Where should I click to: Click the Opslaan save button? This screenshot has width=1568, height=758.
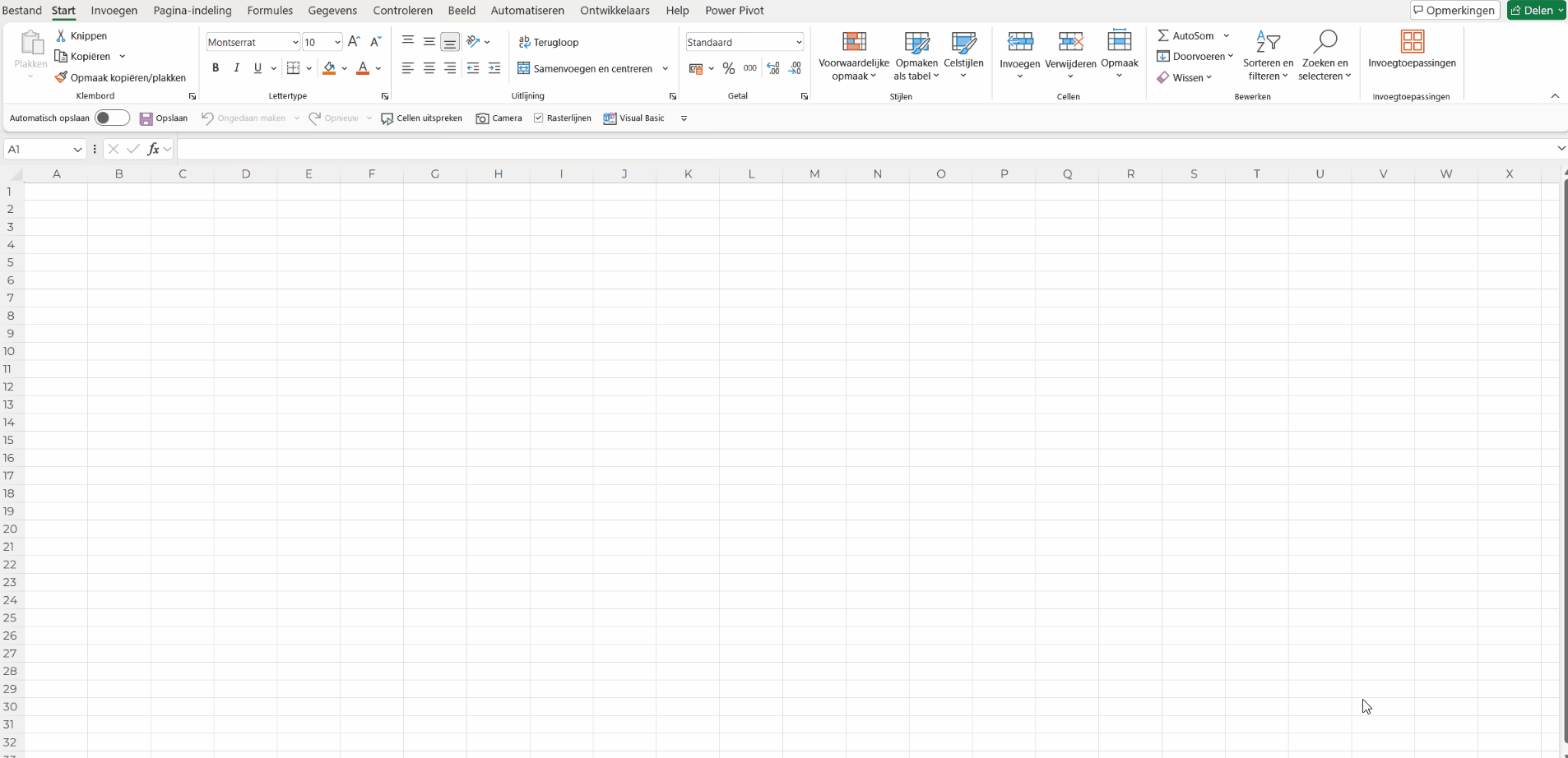tap(164, 118)
